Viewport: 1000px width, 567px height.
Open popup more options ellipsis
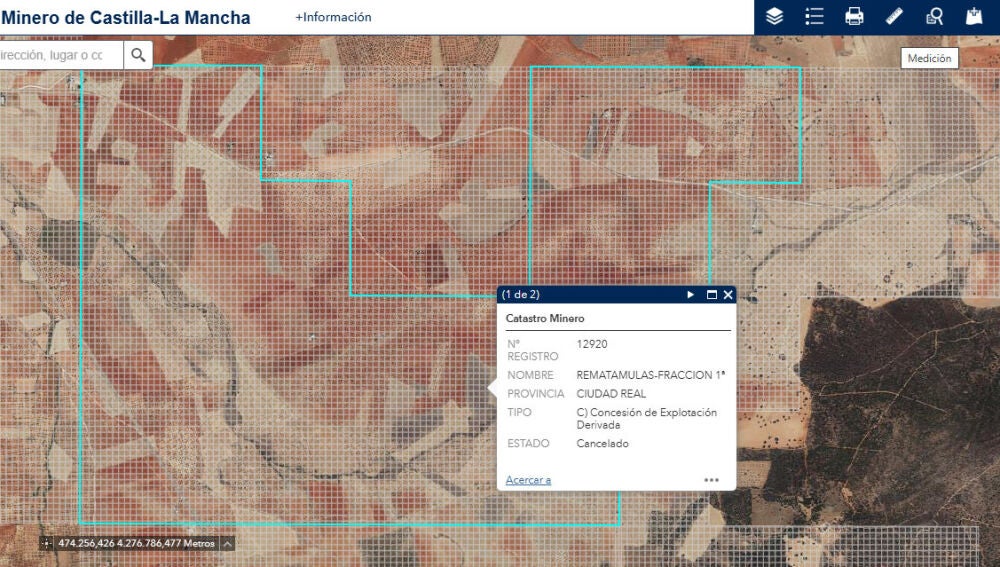point(711,480)
